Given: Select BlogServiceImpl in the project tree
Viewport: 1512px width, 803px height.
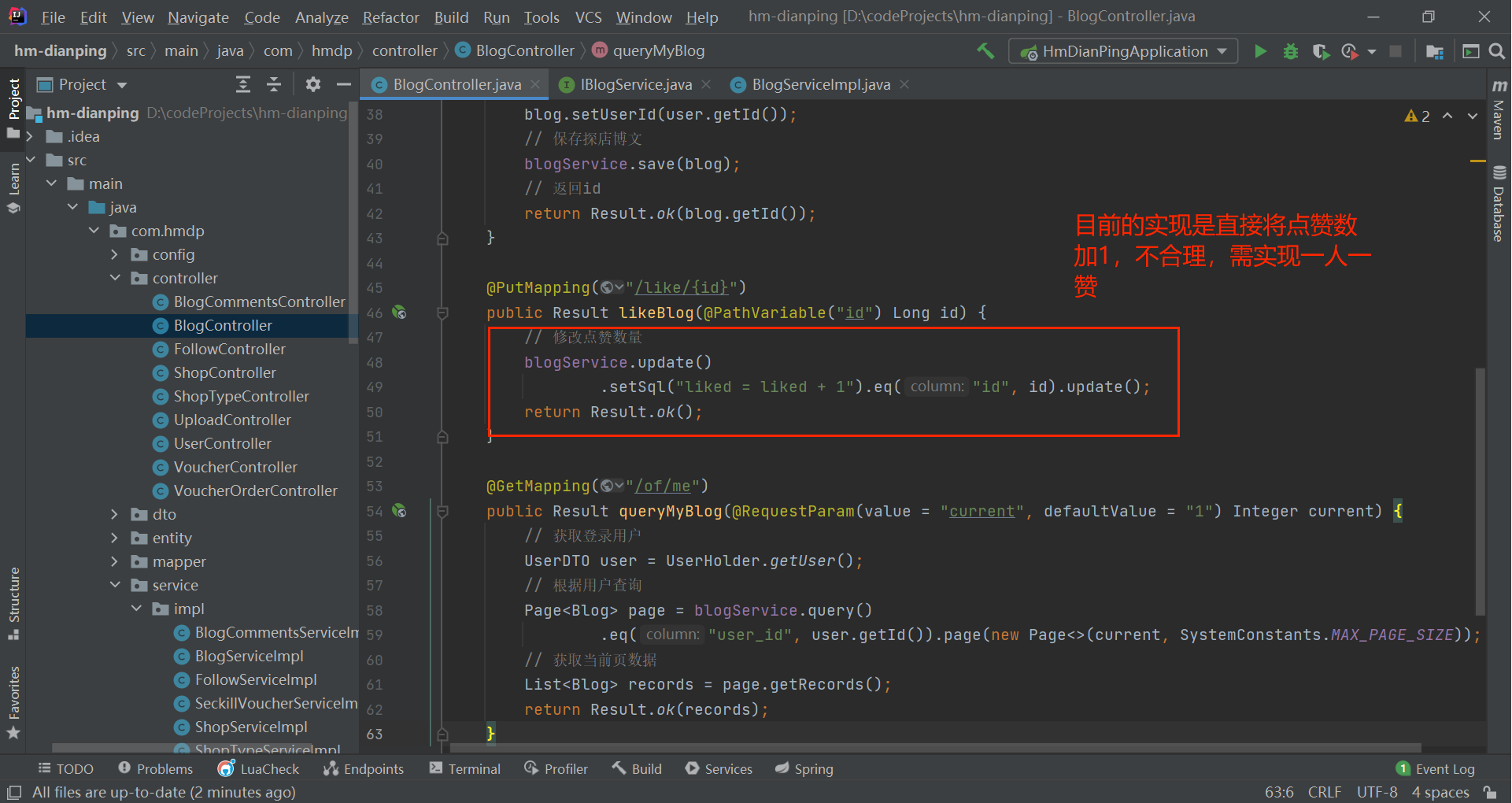Looking at the screenshot, I should [x=249, y=656].
